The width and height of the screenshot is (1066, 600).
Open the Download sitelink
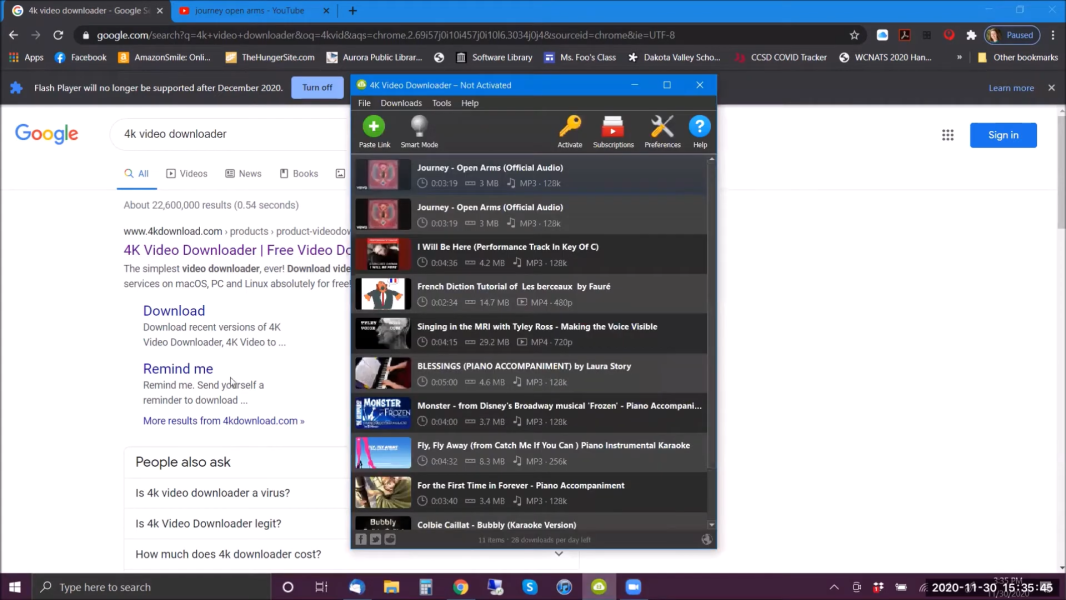174,311
